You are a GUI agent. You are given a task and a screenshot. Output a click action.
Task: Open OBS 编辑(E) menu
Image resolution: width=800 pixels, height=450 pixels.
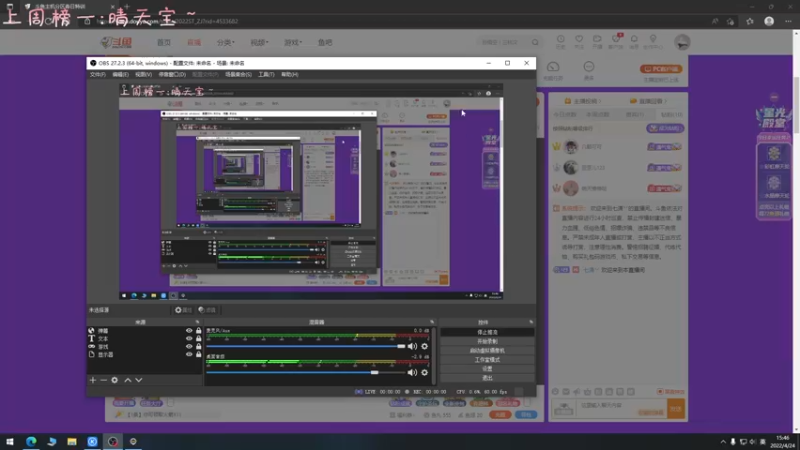[x=120, y=74]
